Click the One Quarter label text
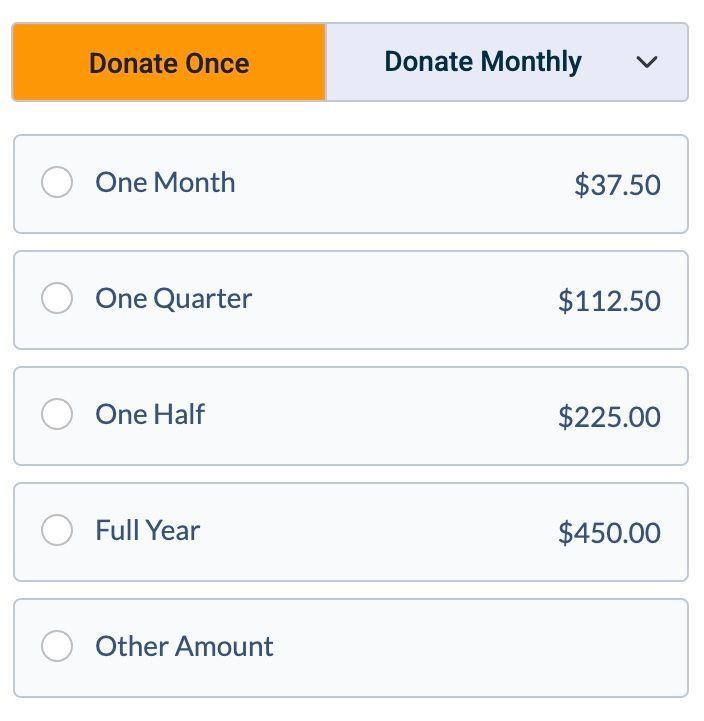The image size is (704, 721). coord(173,299)
